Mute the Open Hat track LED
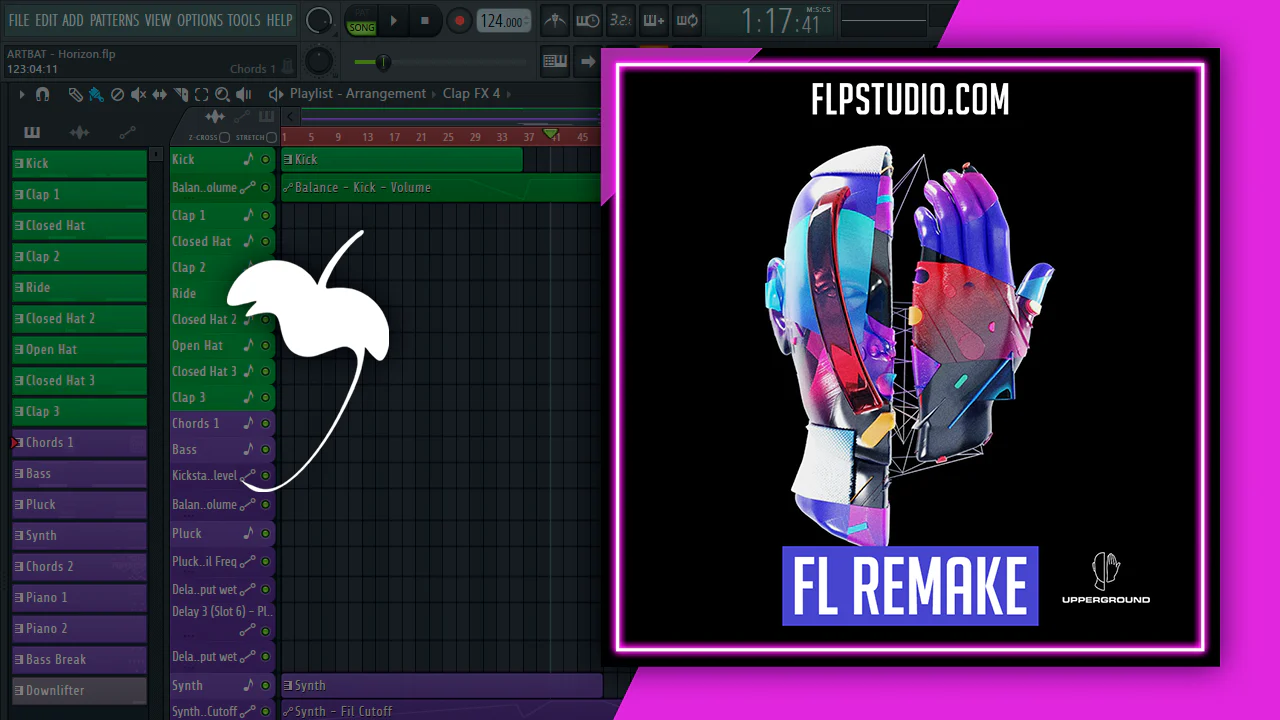Image resolution: width=1280 pixels, height=720 pixels. click(x=265, y=345)
